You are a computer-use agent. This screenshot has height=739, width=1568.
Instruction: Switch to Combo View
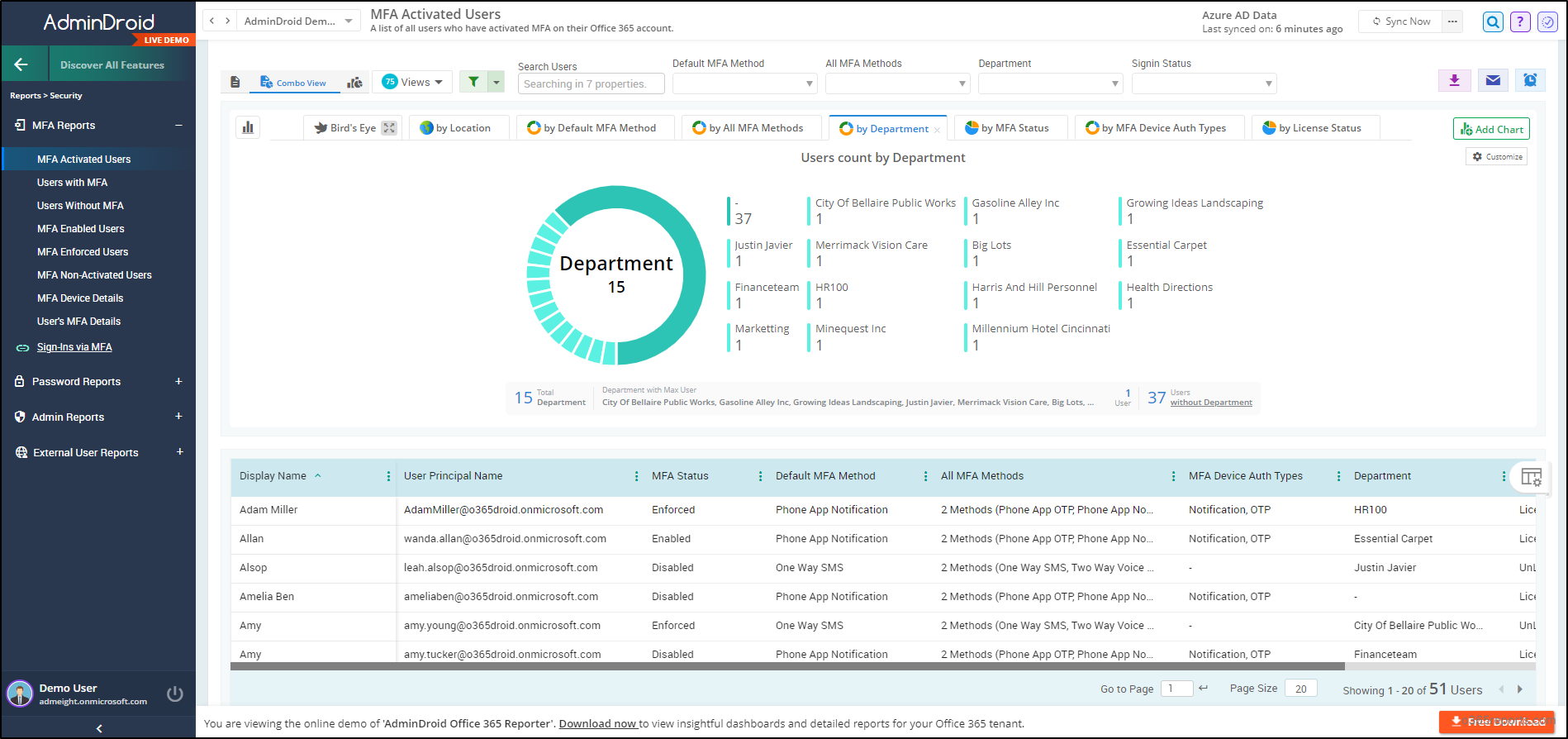pos(293,83)
